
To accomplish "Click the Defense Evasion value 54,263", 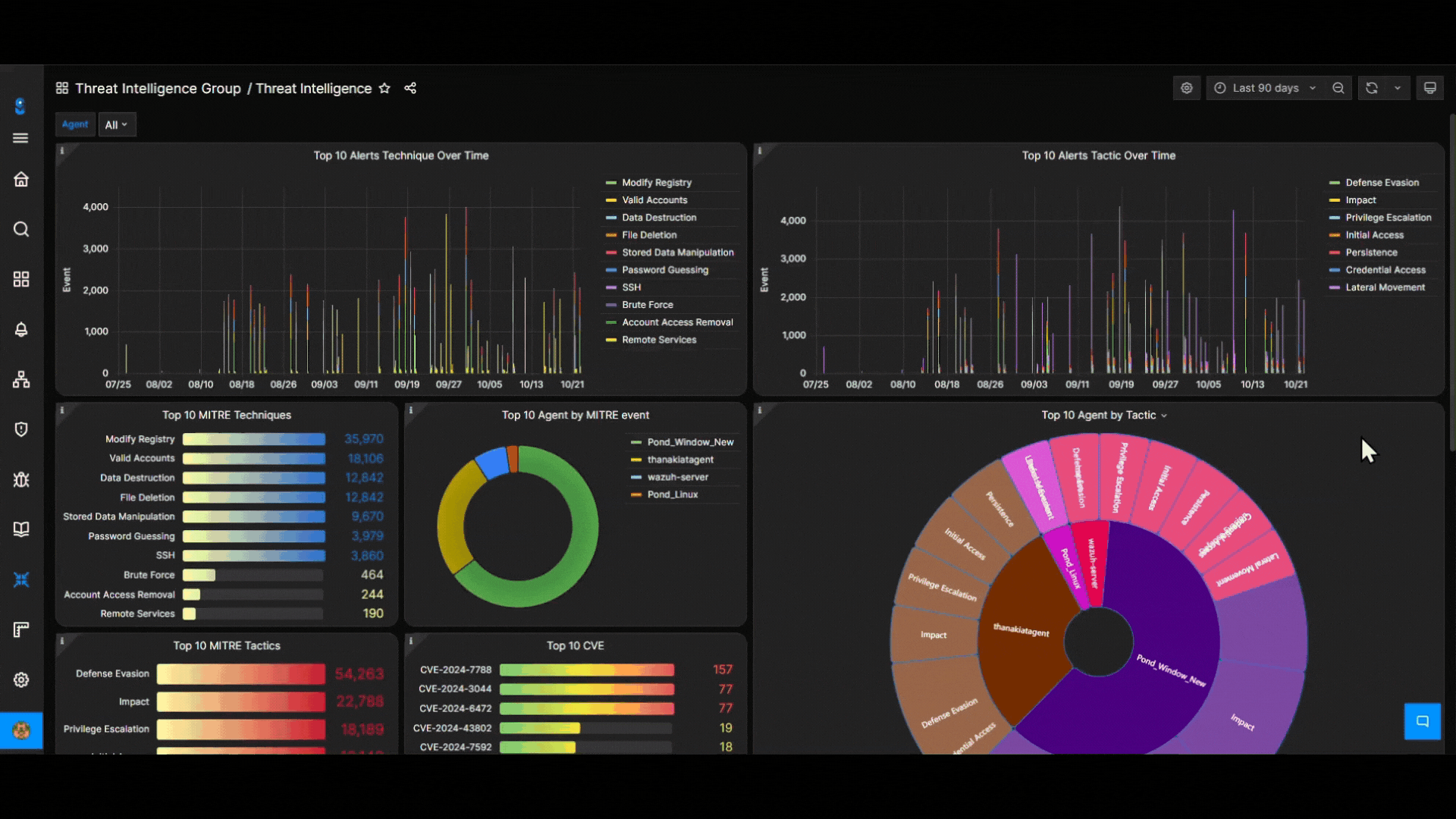I will pos(359,674).
